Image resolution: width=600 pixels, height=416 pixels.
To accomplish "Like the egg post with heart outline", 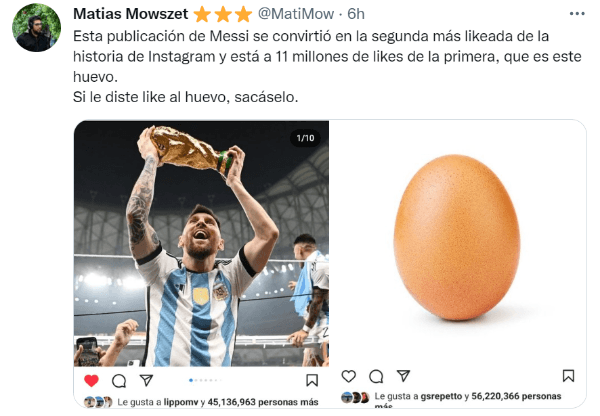I will tap(348, 376).
